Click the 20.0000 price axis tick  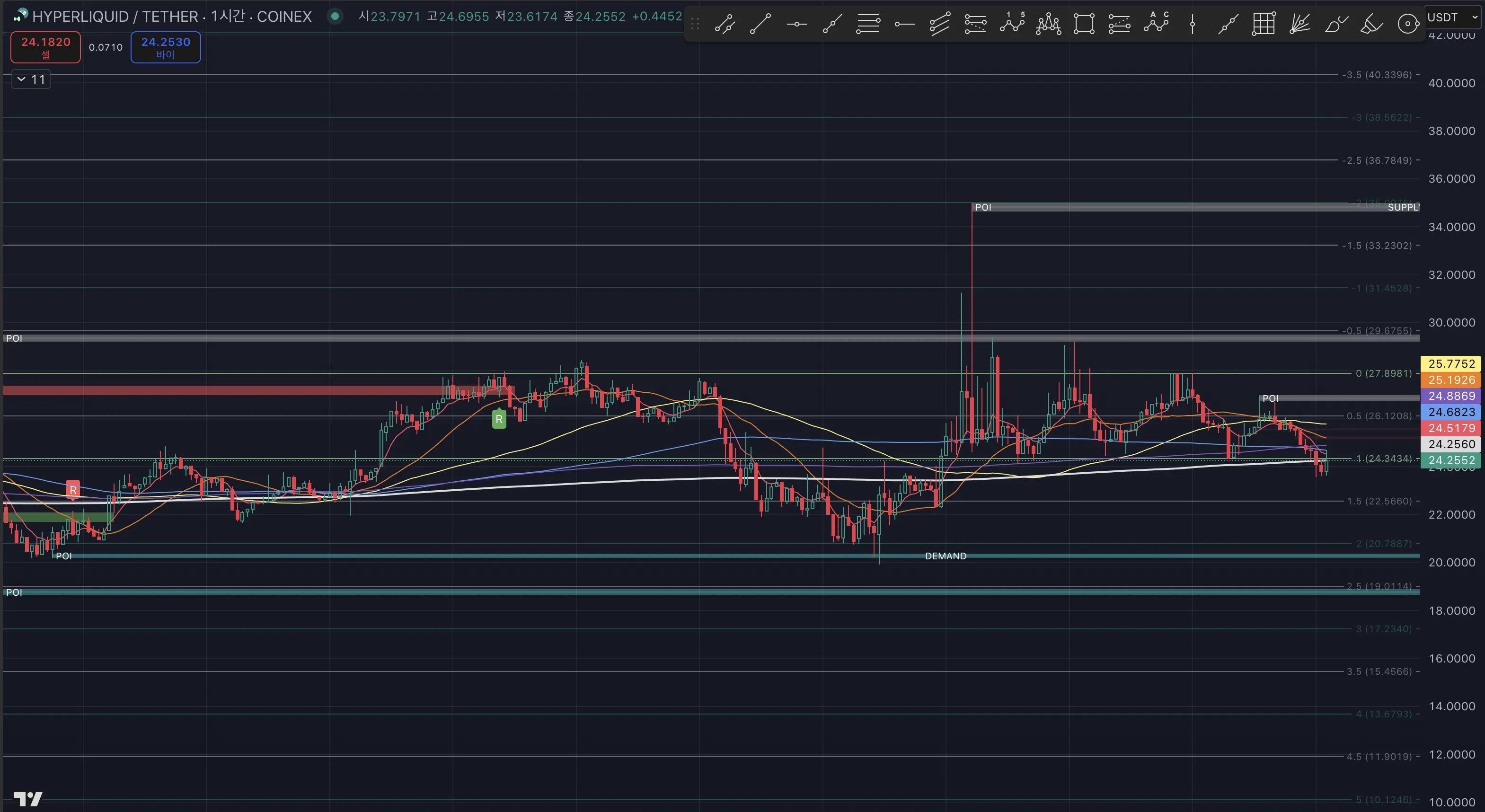point(1451,563)
